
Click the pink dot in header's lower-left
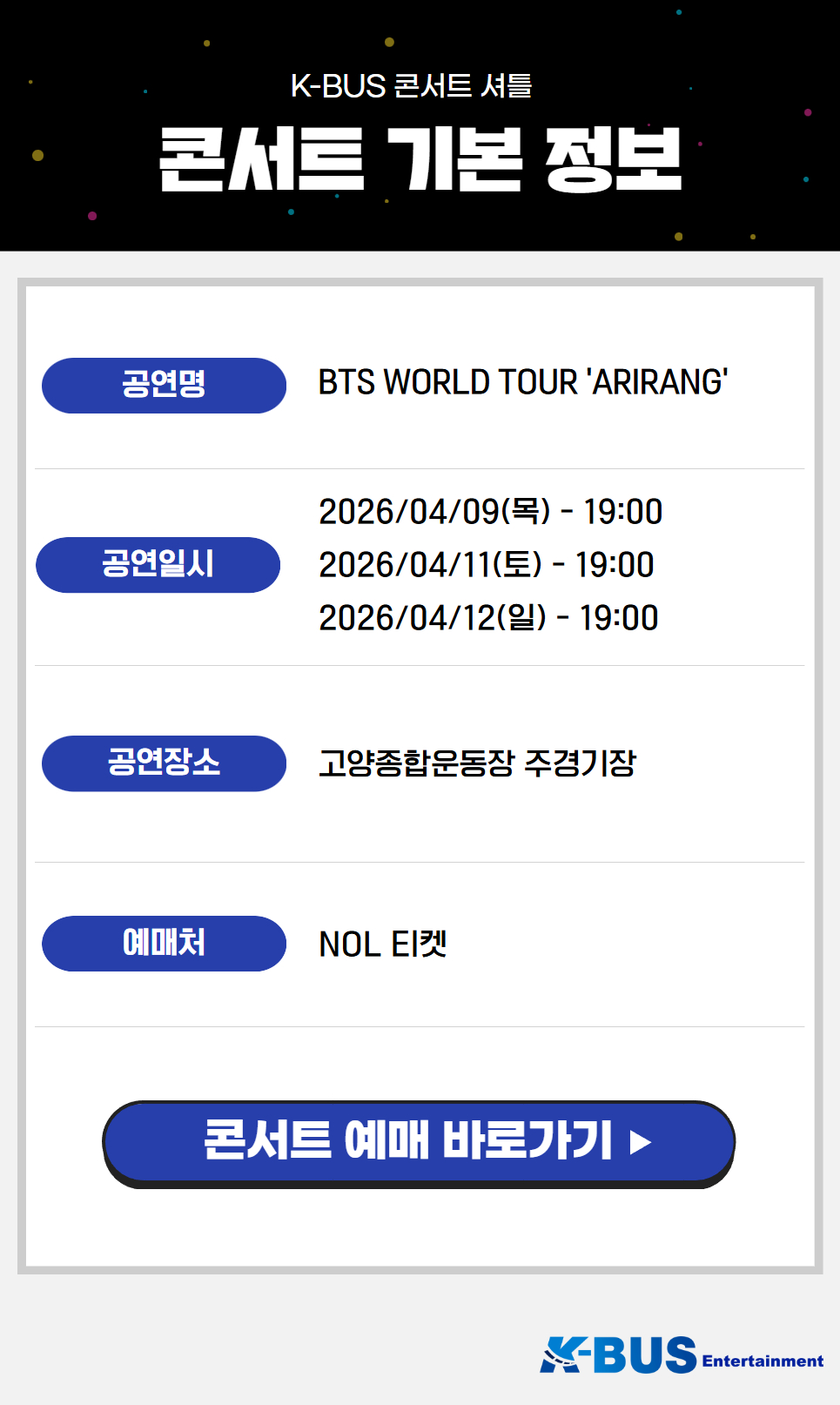(x=92, y=215)
